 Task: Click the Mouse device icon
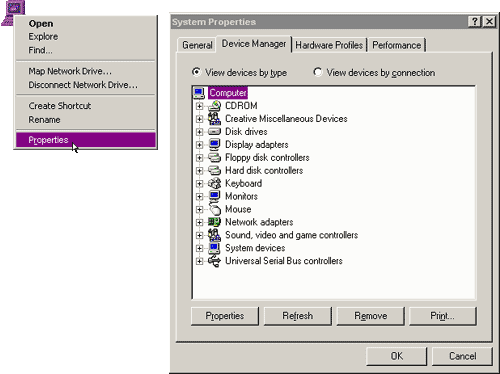click(x=214, y=209)
